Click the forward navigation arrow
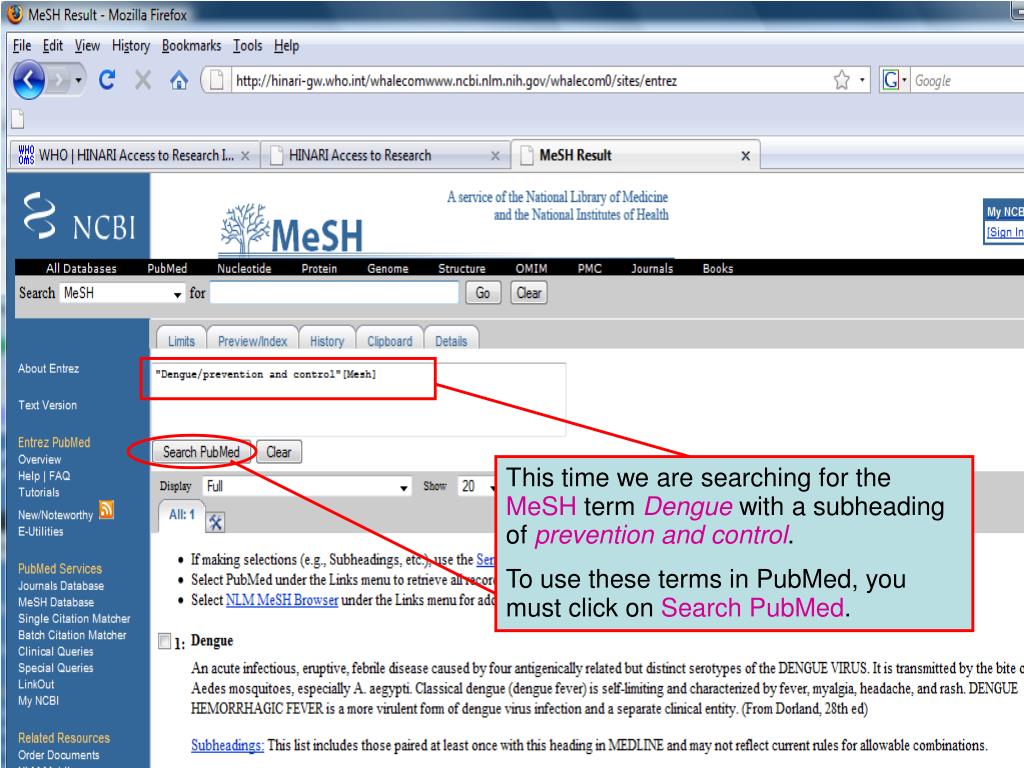 point(59,80)
